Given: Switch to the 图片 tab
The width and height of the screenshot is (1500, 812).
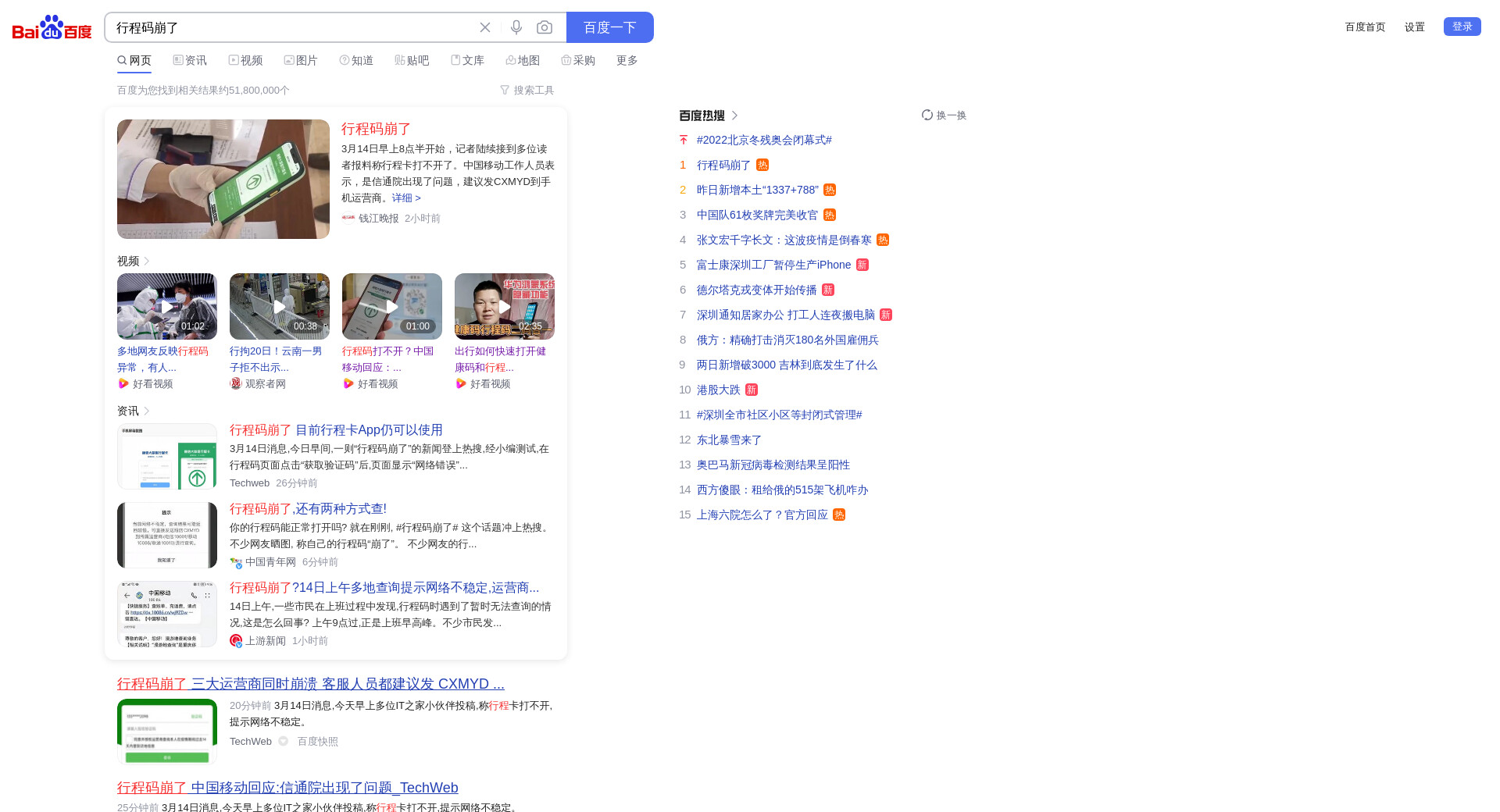Looking at the screenshot, I should (x=301, y=61).
